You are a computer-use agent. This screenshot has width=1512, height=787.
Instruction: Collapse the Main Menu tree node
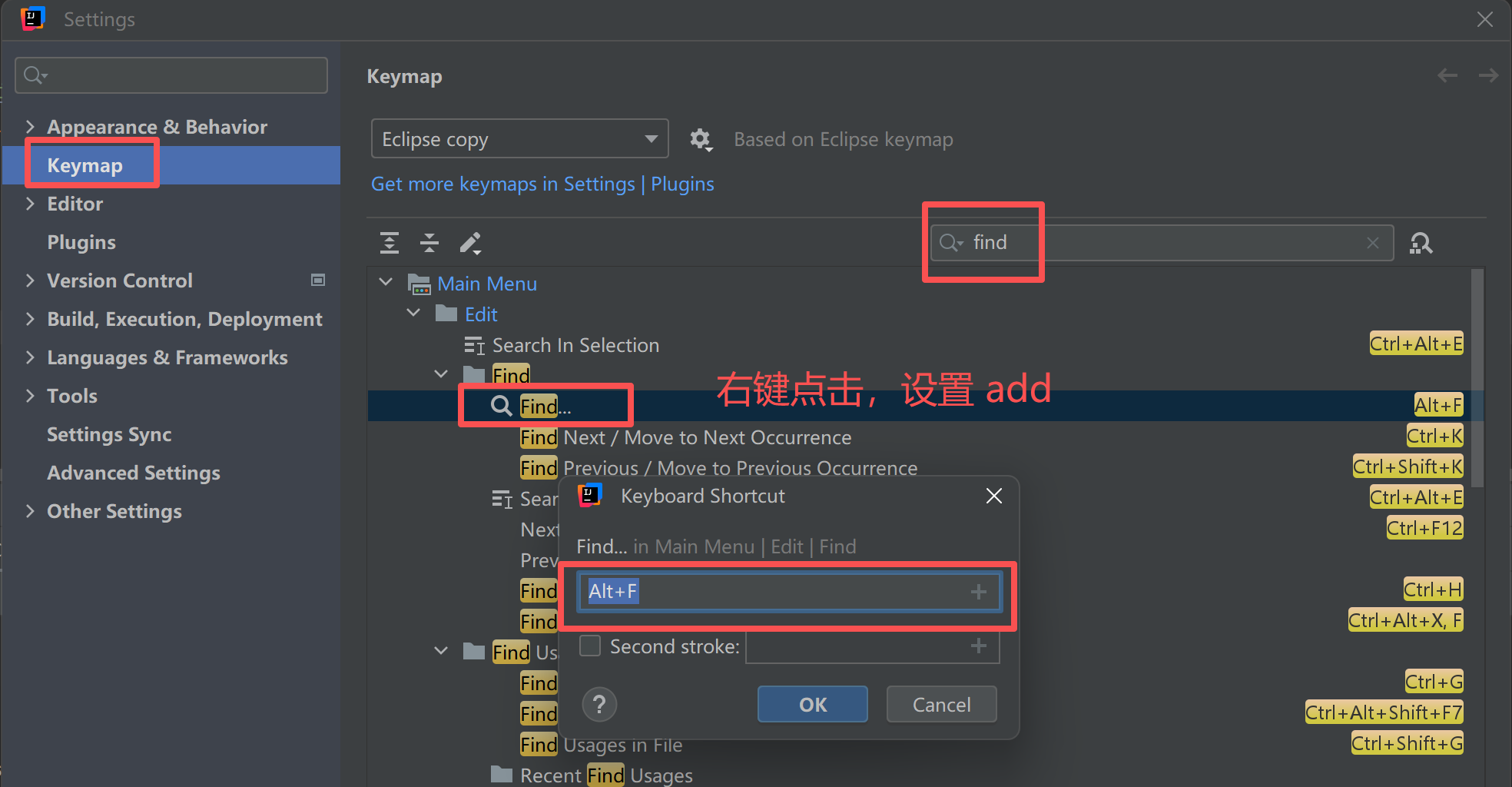pos(386,283)
